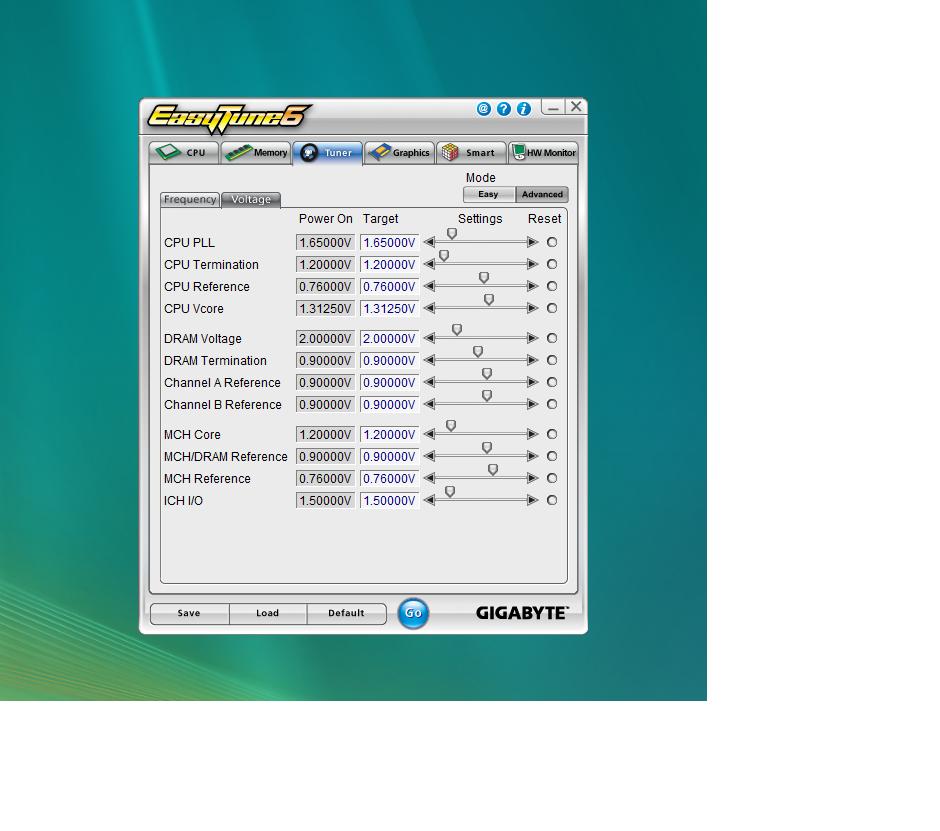The height and width of the screenshot is (831, 940).
Task: Increase CPU Termination with right arrow
Action: click(x=533, y=264)
